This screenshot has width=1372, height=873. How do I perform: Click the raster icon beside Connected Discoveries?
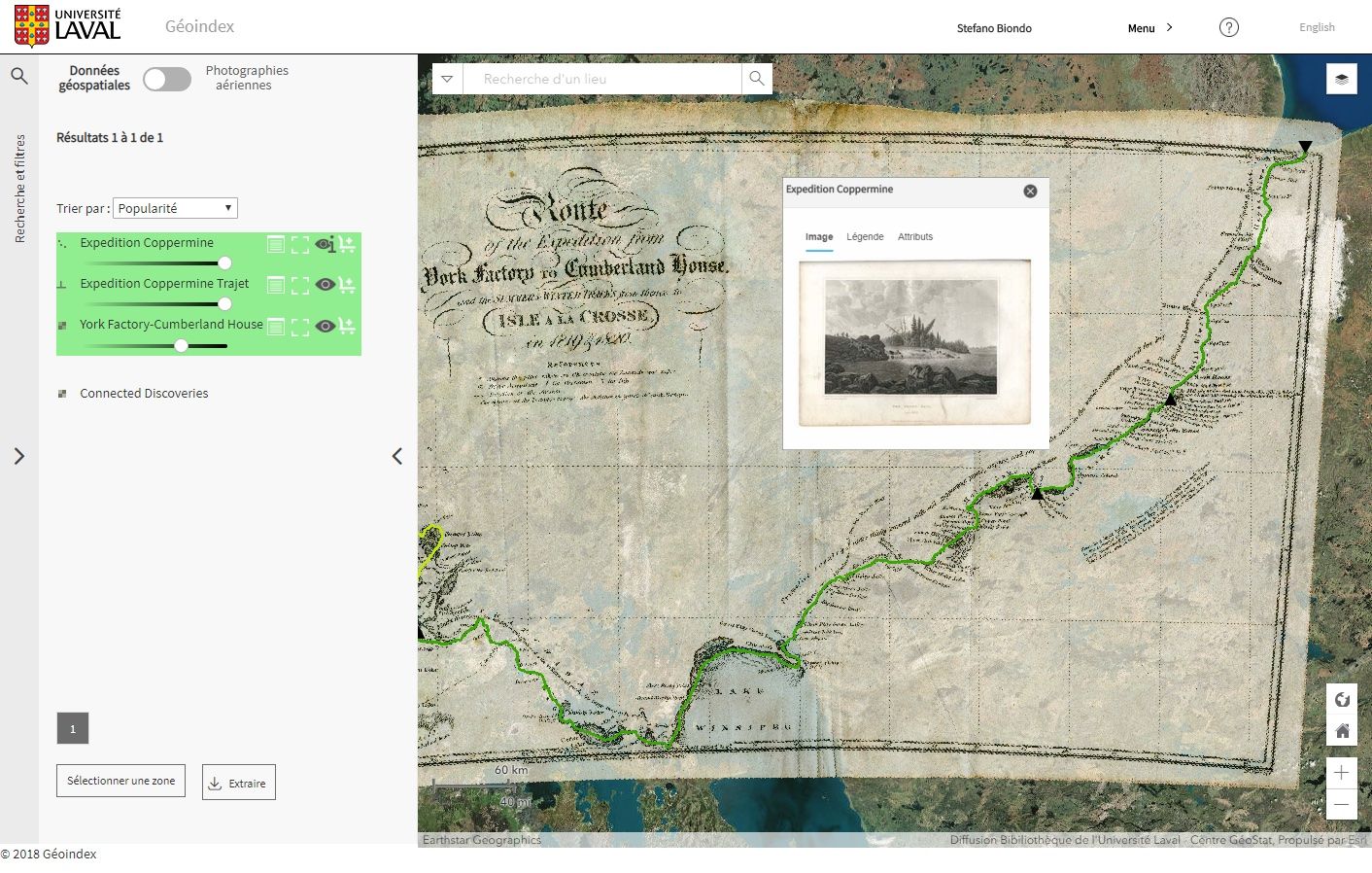(x=62, y=394)
